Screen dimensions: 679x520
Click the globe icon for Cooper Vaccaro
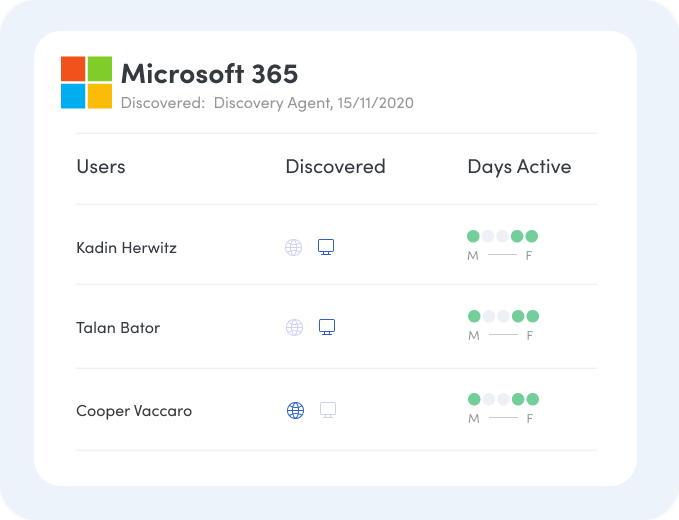point(295,410)
